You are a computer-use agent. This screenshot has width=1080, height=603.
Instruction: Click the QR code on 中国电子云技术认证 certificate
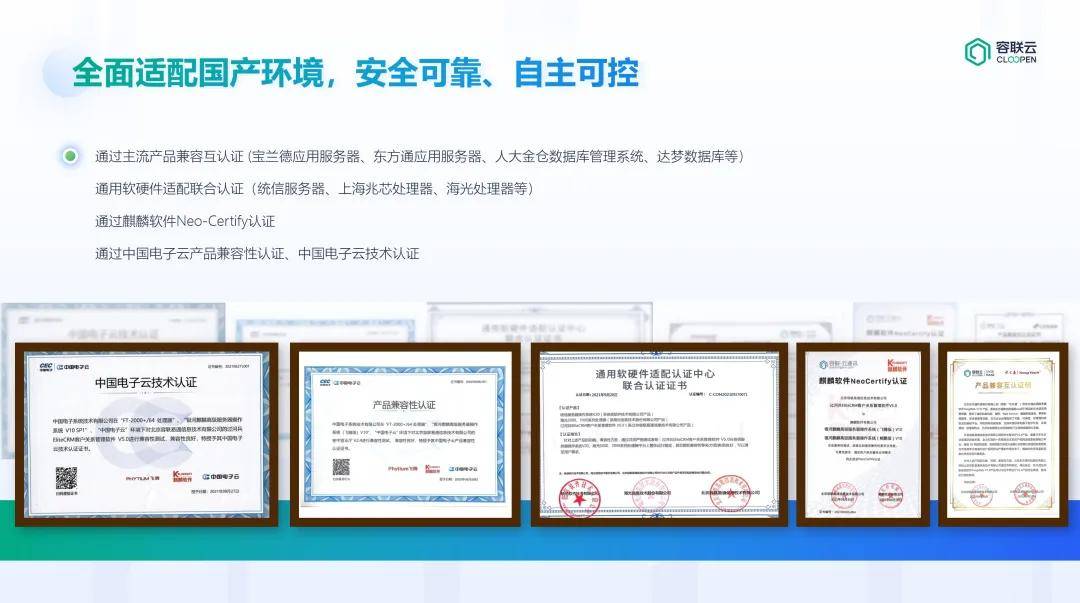66,477
